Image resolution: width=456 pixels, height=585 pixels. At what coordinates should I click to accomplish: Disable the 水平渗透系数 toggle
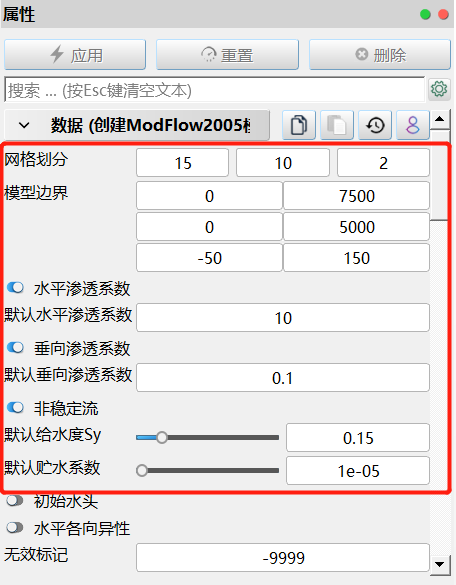point(15,288)
